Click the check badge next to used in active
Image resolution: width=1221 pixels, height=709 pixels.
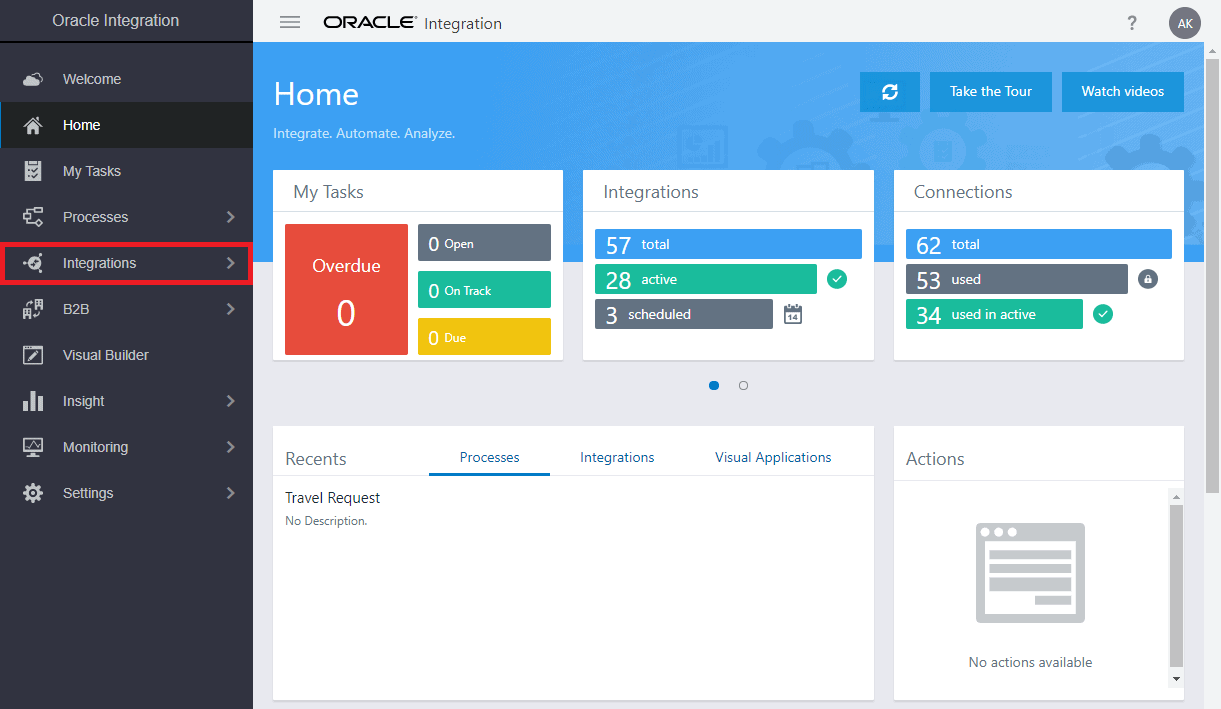1103,313
